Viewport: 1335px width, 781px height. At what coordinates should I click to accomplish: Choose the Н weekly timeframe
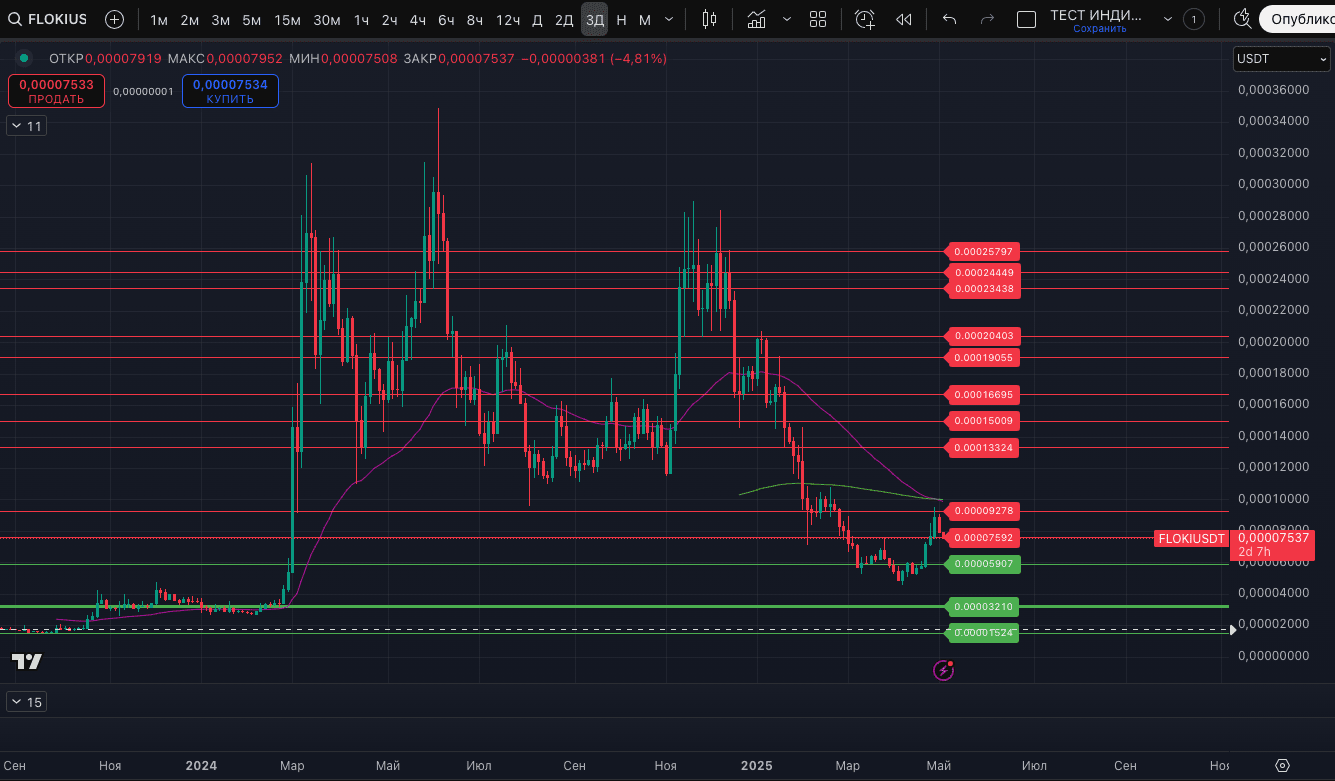(622, 19)
